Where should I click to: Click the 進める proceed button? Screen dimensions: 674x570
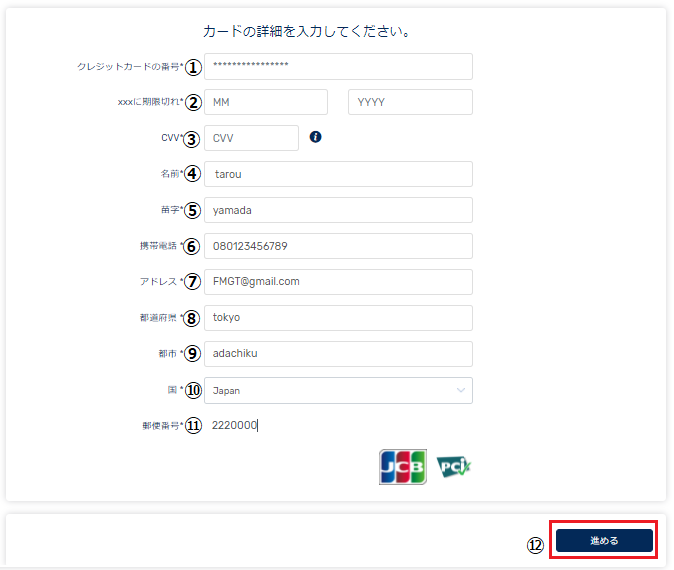click(604, 540)
